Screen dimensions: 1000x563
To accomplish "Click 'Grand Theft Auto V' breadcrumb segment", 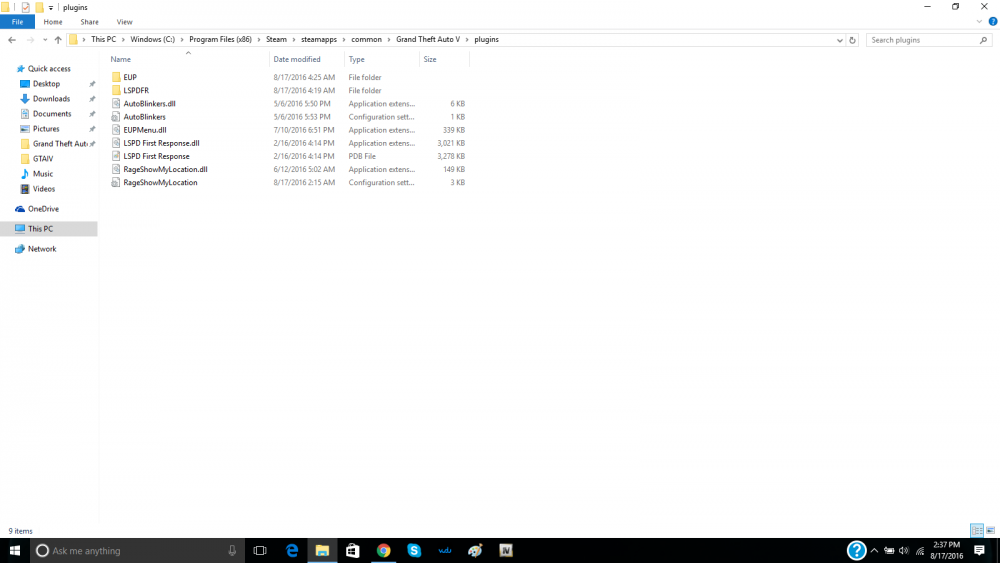I will (x=428, y=40).
